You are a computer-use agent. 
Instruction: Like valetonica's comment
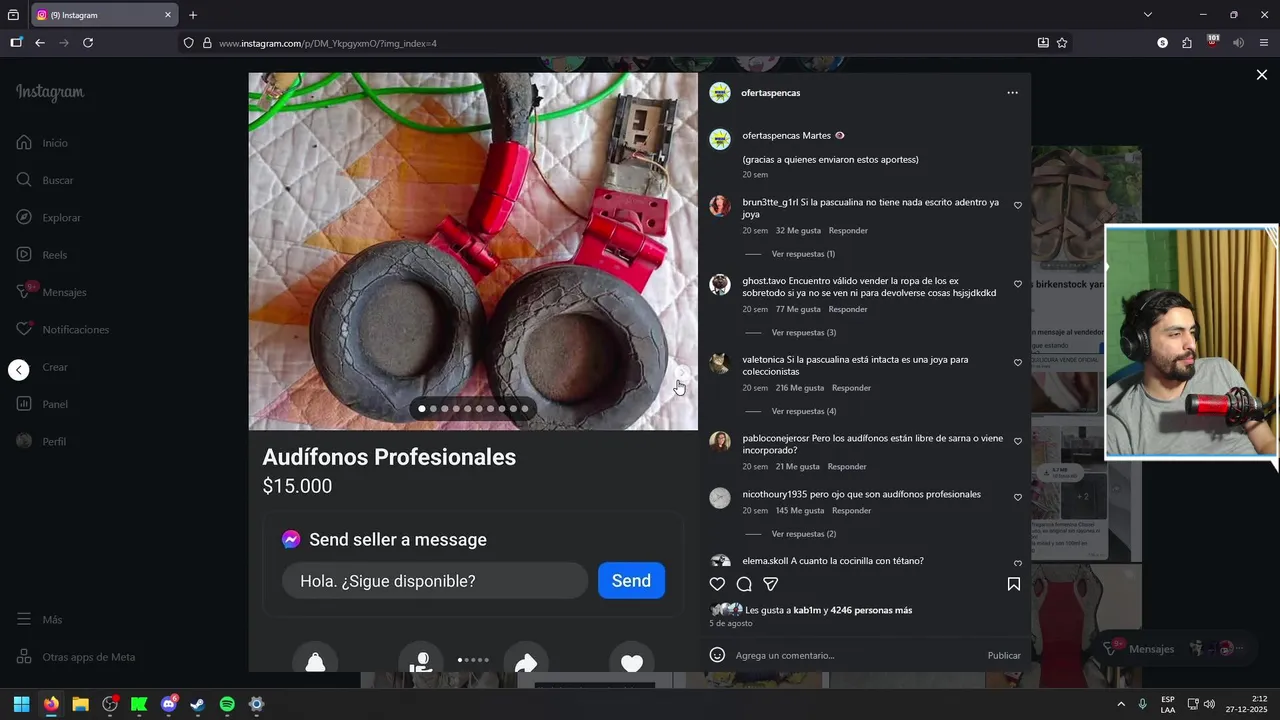pos(1018,363)
